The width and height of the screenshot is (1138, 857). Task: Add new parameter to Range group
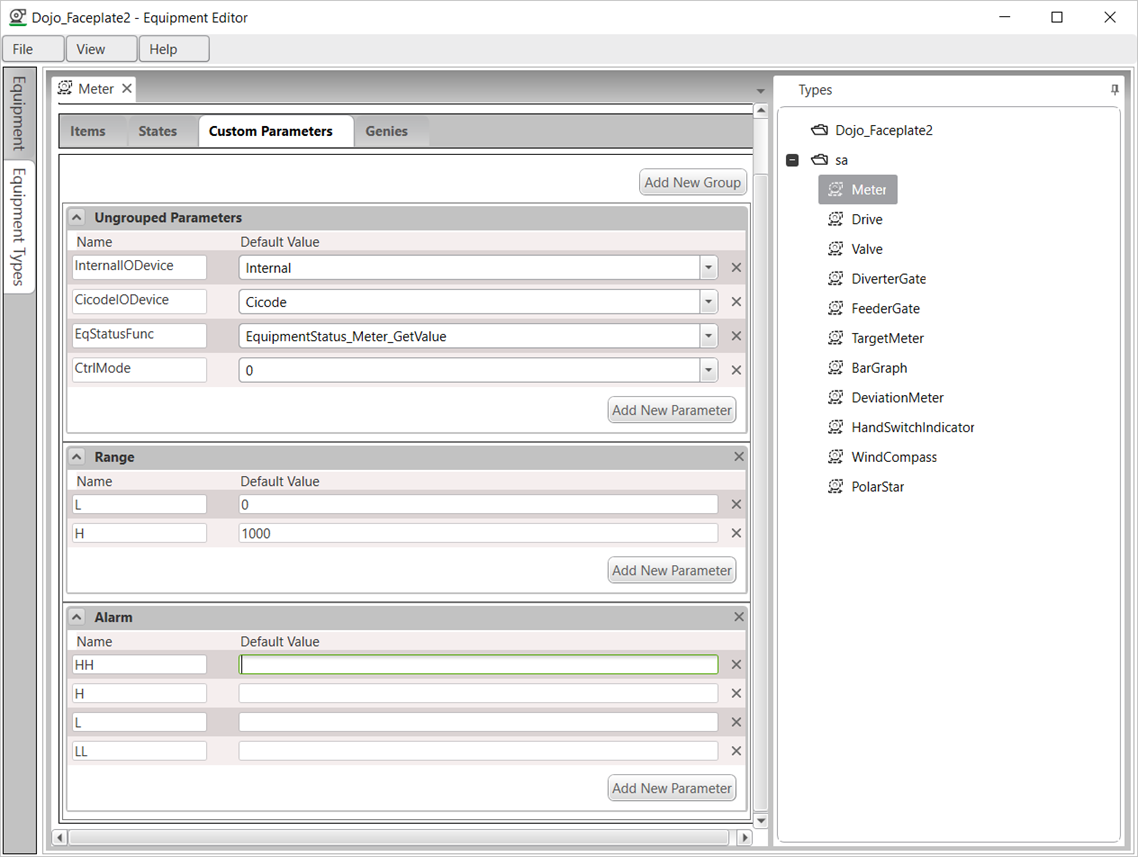click(x=672, y=571)
